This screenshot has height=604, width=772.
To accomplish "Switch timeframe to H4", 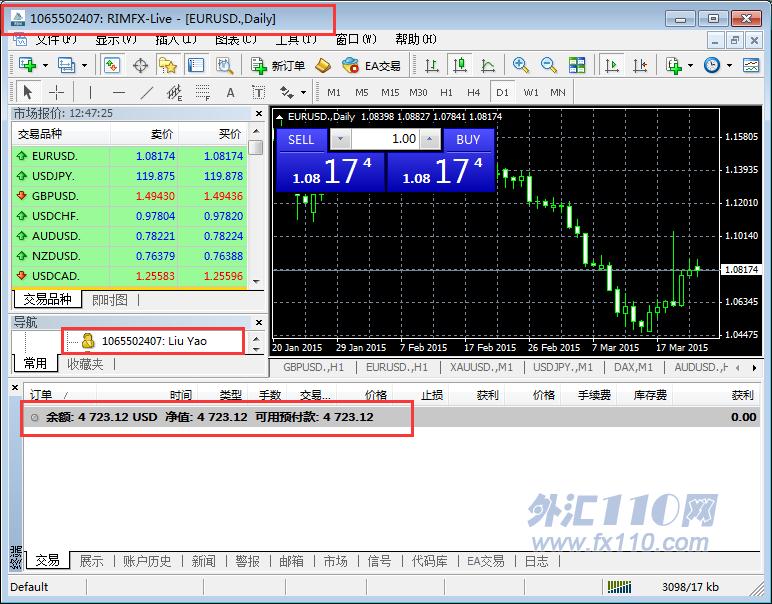I will 474,92.
